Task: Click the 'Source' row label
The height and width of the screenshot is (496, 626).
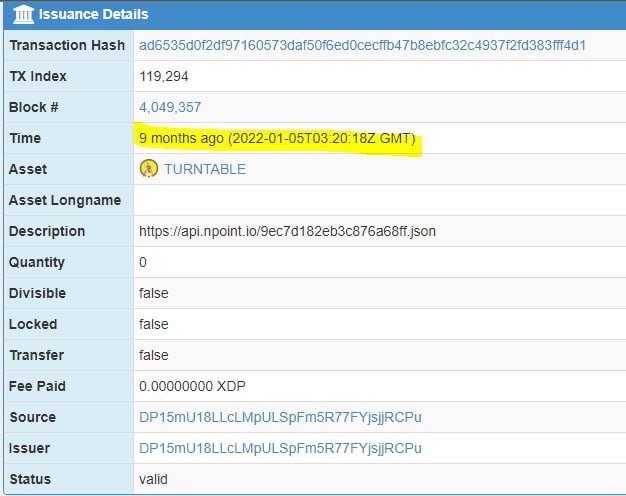Action: click(32, 417)
